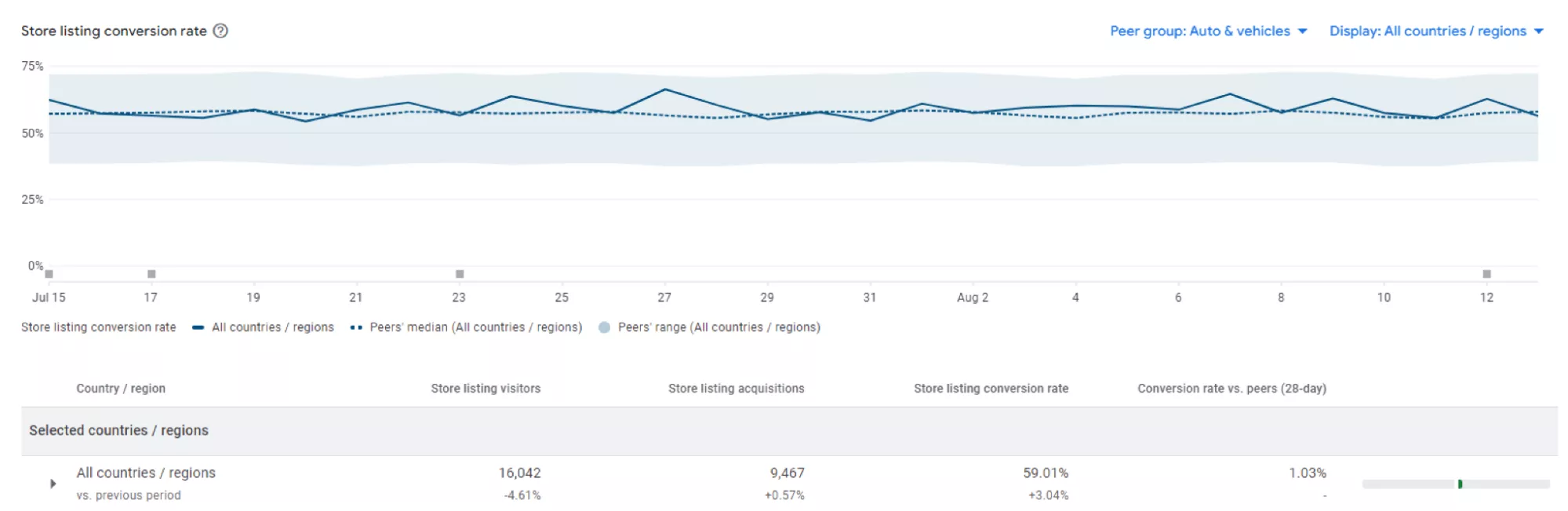Image resolution: width=1568 pixels, height=511 pixels.
Task: Select the +3.04% conversion change
Action: click(x=1048, y=495)
